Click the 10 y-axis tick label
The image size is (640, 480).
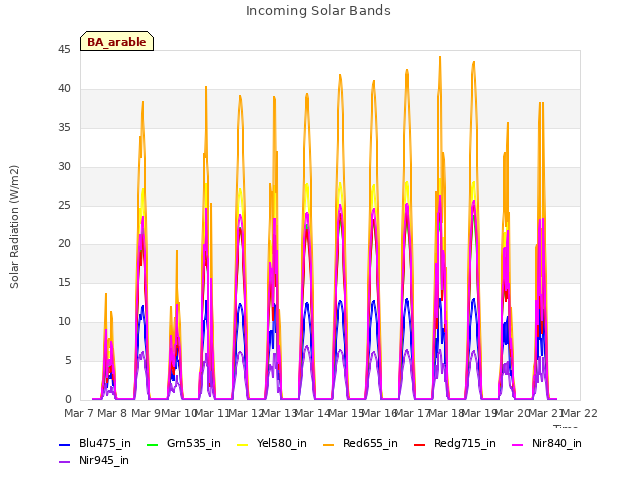[x=64, y=322]
